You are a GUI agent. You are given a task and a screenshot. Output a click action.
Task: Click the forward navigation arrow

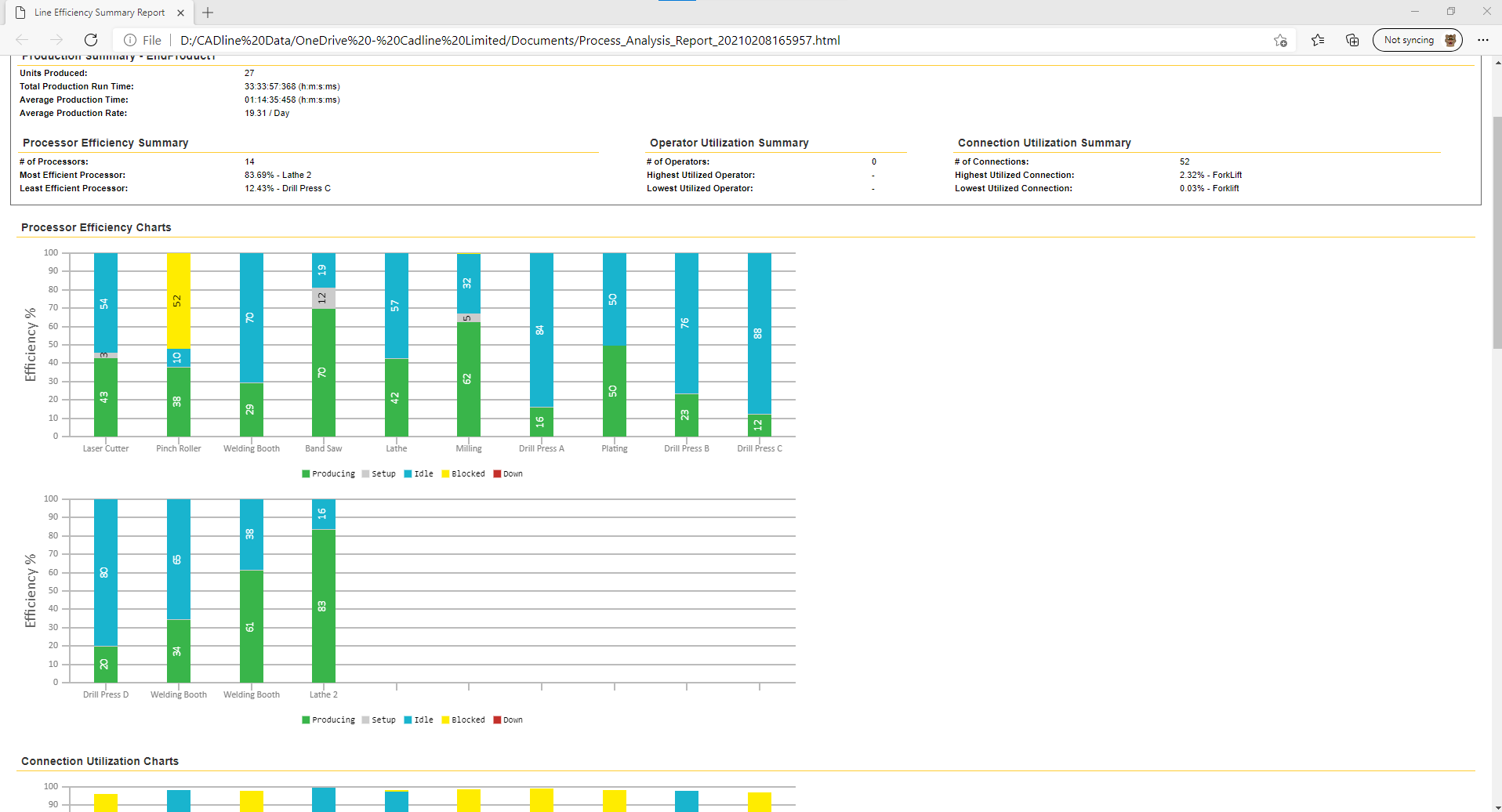coord(56,40)
